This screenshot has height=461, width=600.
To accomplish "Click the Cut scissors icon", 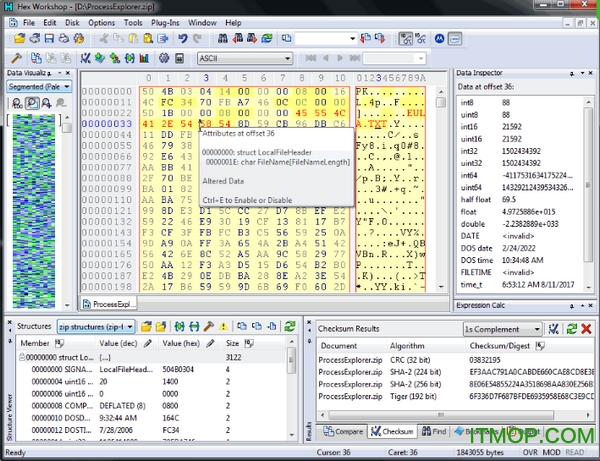I will [x=104, y=38].
